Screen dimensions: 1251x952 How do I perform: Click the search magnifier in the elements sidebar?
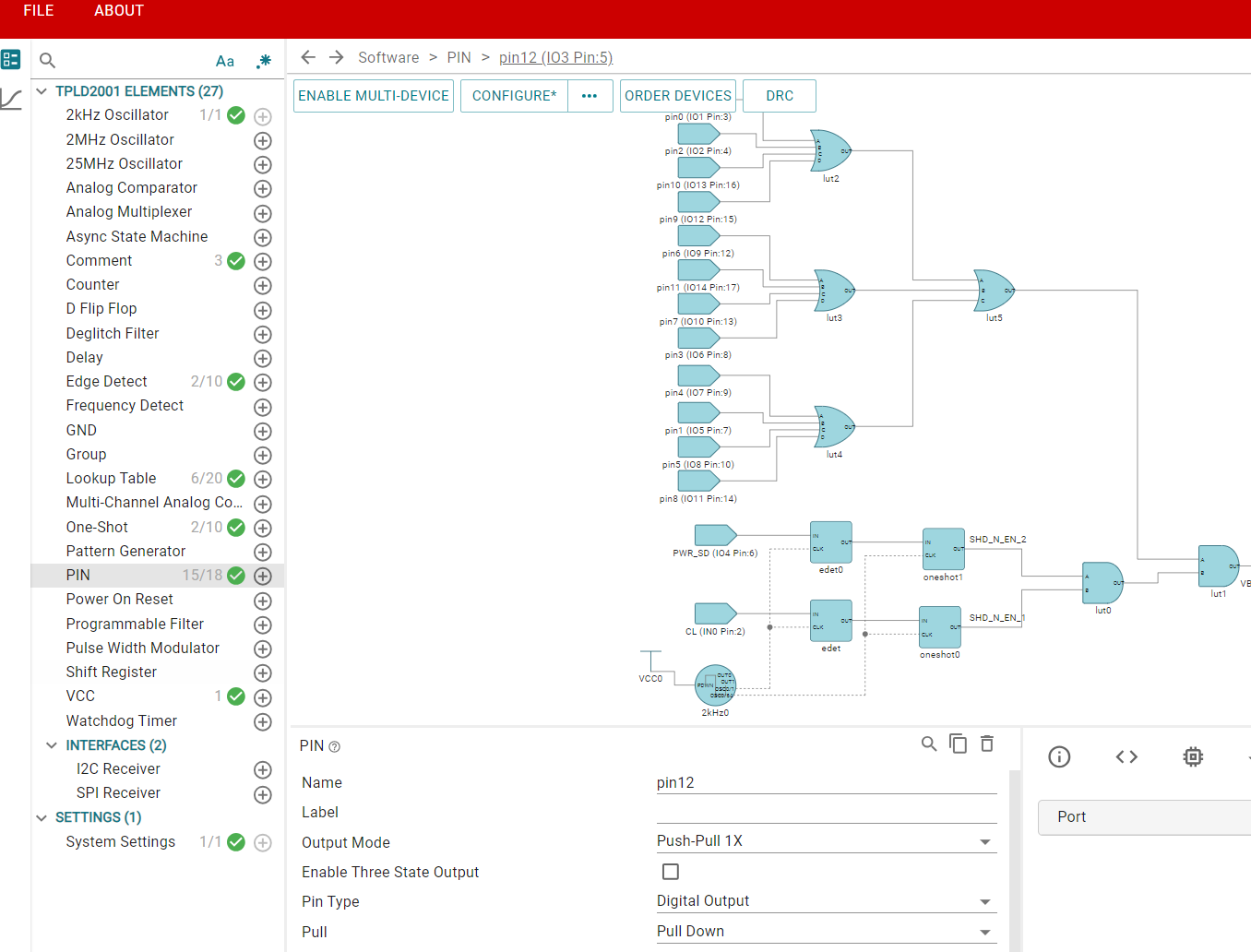(48, 61)
